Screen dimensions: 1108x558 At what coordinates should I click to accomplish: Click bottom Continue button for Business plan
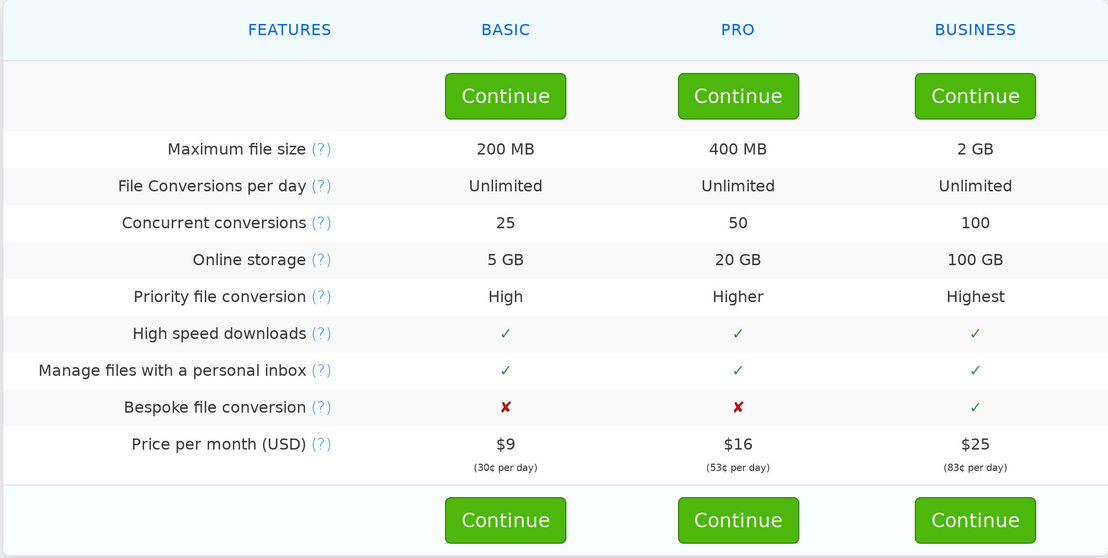coord(975,521)
